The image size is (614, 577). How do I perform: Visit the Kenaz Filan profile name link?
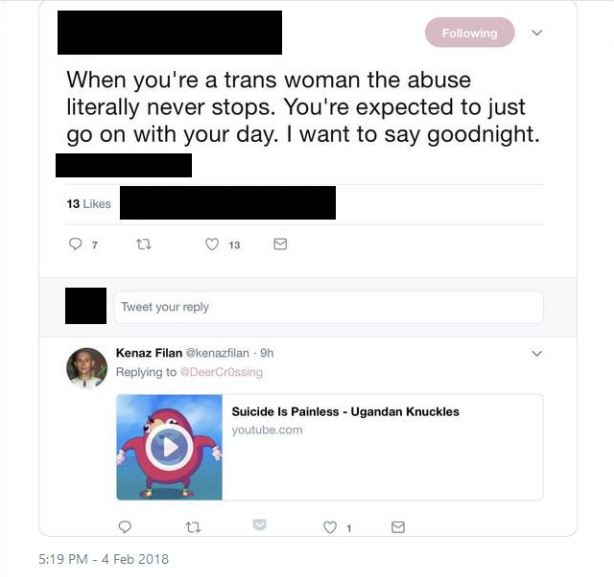149,354
